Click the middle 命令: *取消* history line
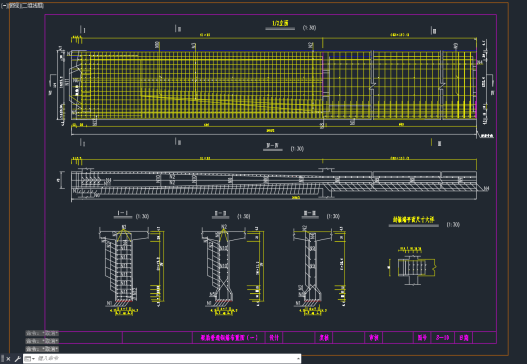 [42, 341]
